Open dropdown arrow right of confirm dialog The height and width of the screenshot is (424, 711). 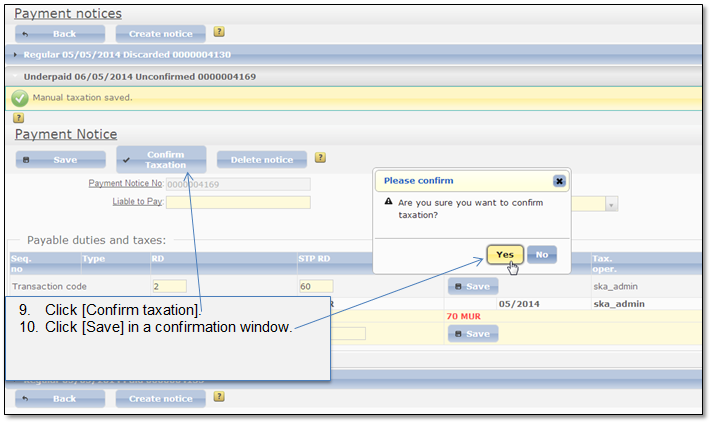611,204
